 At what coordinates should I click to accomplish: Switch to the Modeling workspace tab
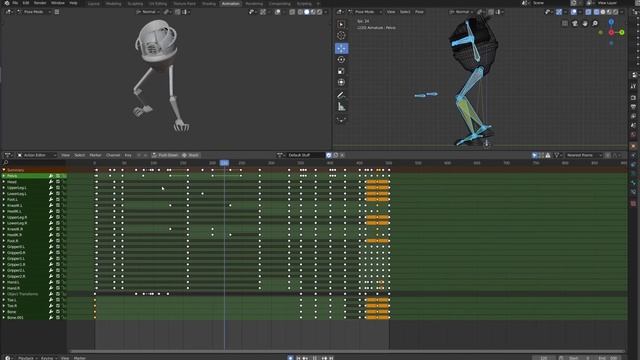(x=113, y=3)
